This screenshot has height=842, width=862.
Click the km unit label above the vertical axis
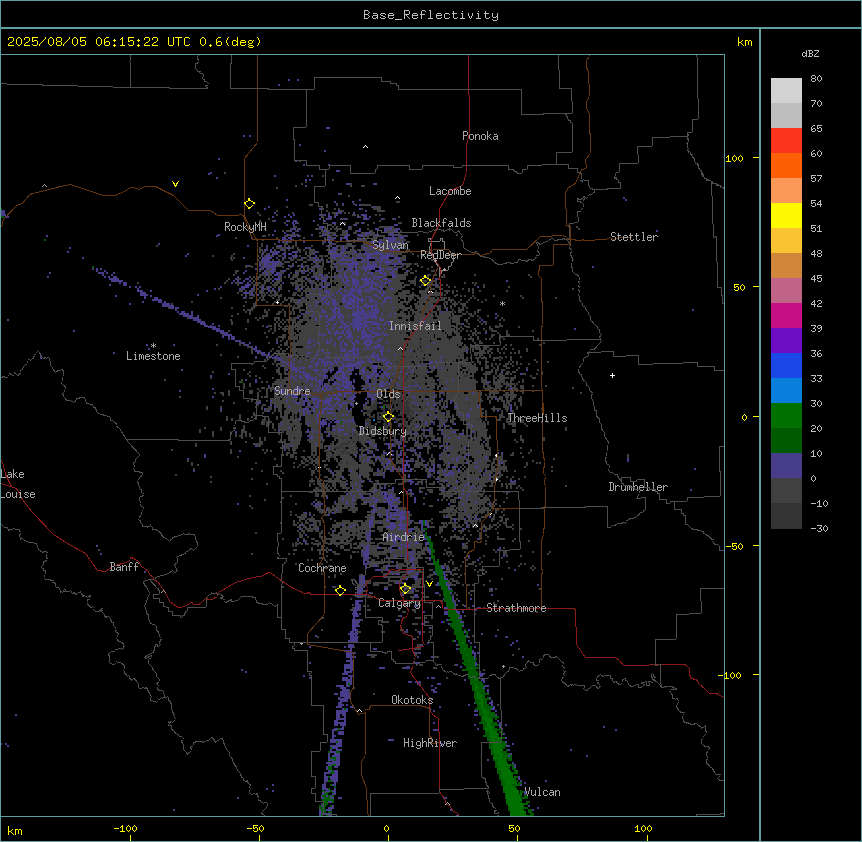[x=745, y=42]
